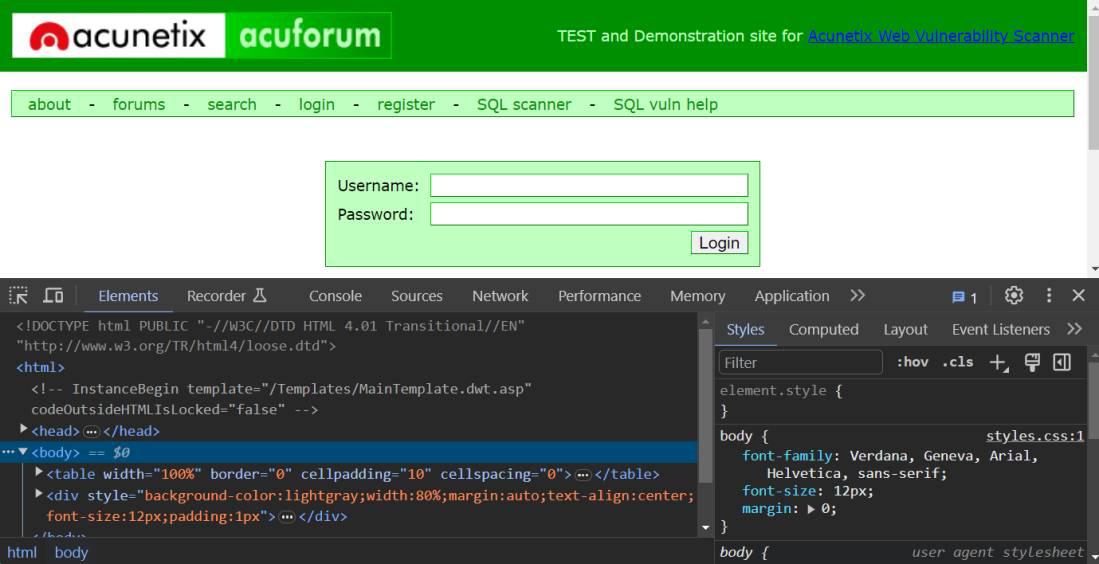
Task: Open the Application tab
Action: coord(792,296)
